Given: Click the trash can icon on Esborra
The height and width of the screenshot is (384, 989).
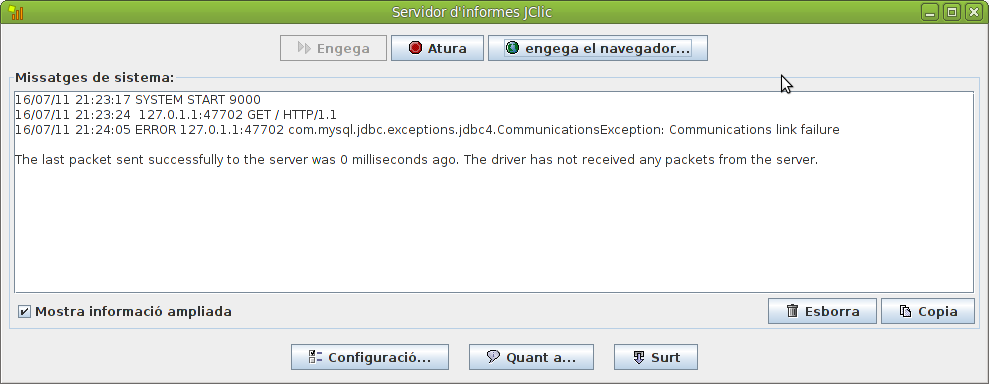Looking at the screenshot, I should 792,311.
